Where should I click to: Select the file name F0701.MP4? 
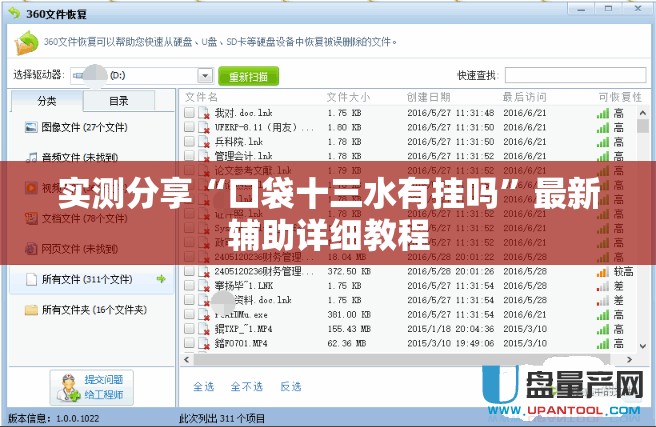pyautogui.click(x=241, y=343)
